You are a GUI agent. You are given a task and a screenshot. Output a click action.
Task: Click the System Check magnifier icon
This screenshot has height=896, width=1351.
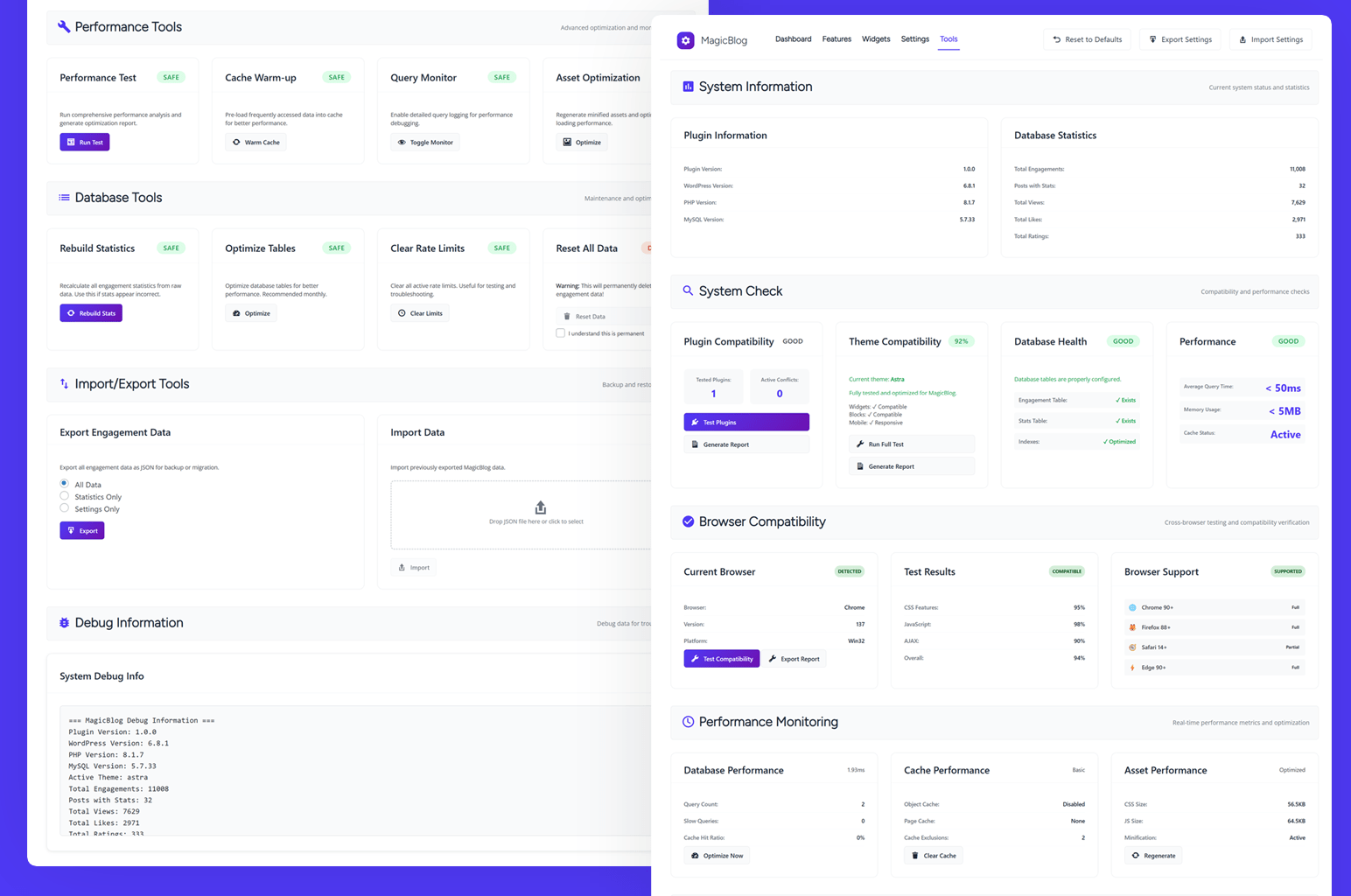[x=688, y=290]
